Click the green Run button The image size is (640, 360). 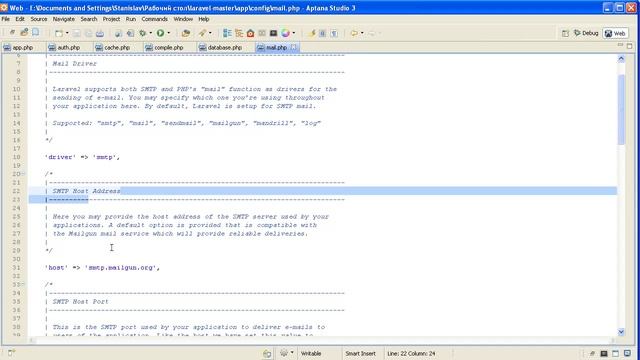tap(160, 33)
